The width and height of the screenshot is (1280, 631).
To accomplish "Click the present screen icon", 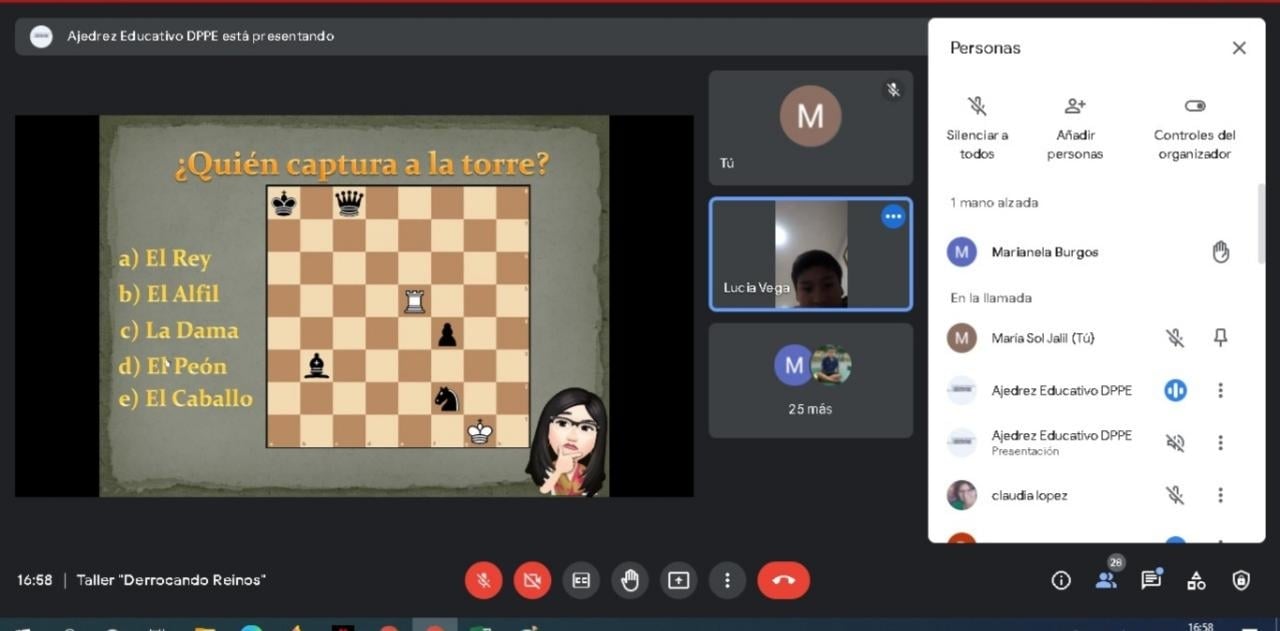I will [679, 580].
